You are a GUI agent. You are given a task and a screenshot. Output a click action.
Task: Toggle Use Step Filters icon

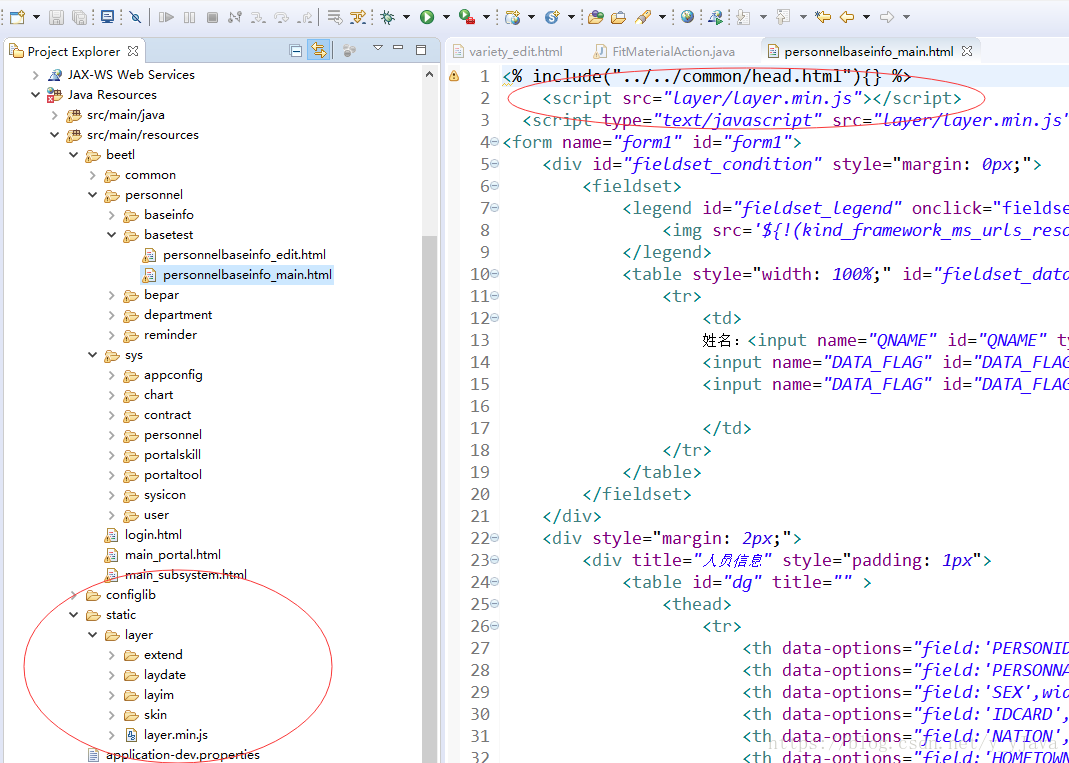(358, 16)
